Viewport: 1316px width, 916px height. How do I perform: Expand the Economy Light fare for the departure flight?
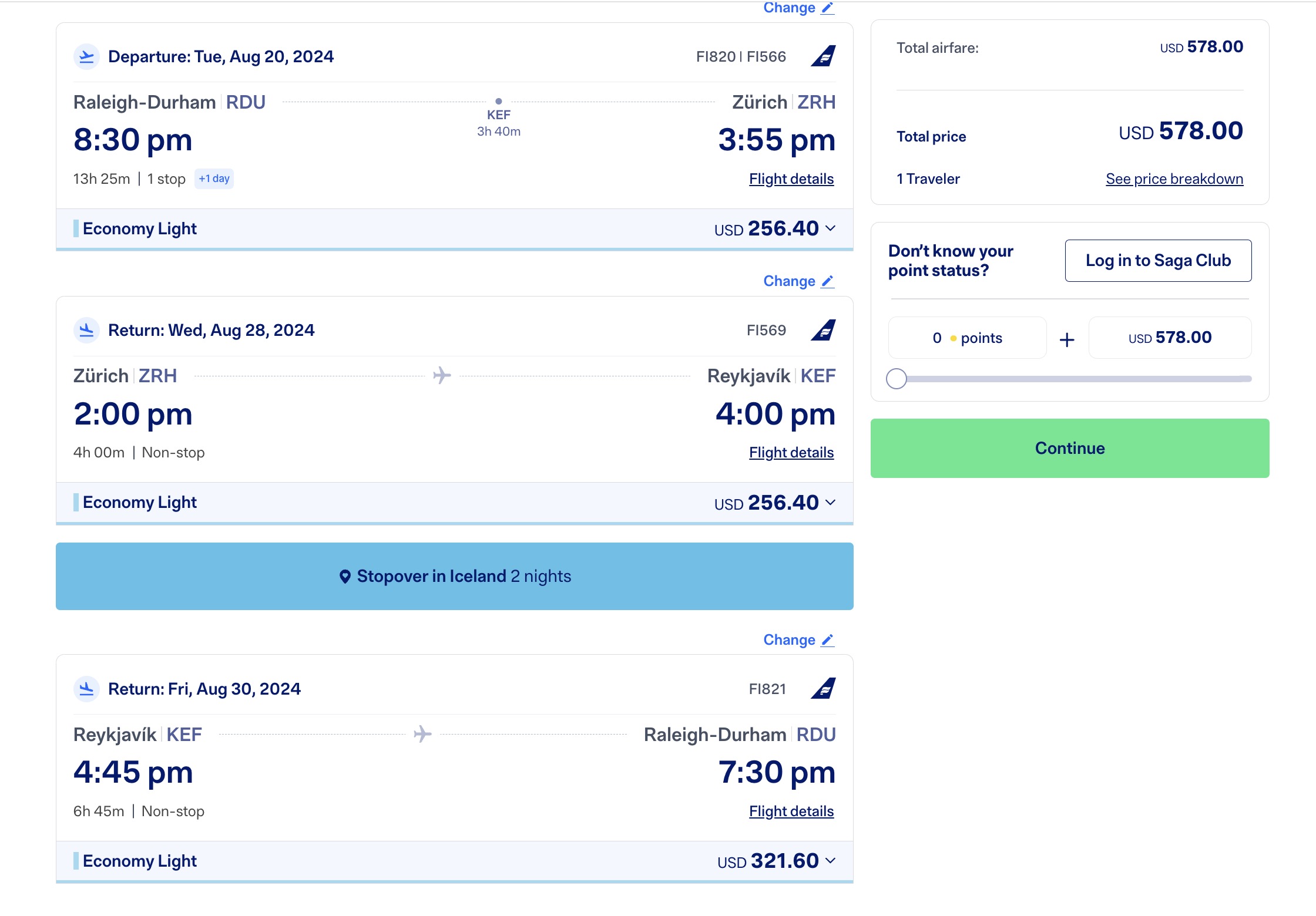(x=830, y=229)
